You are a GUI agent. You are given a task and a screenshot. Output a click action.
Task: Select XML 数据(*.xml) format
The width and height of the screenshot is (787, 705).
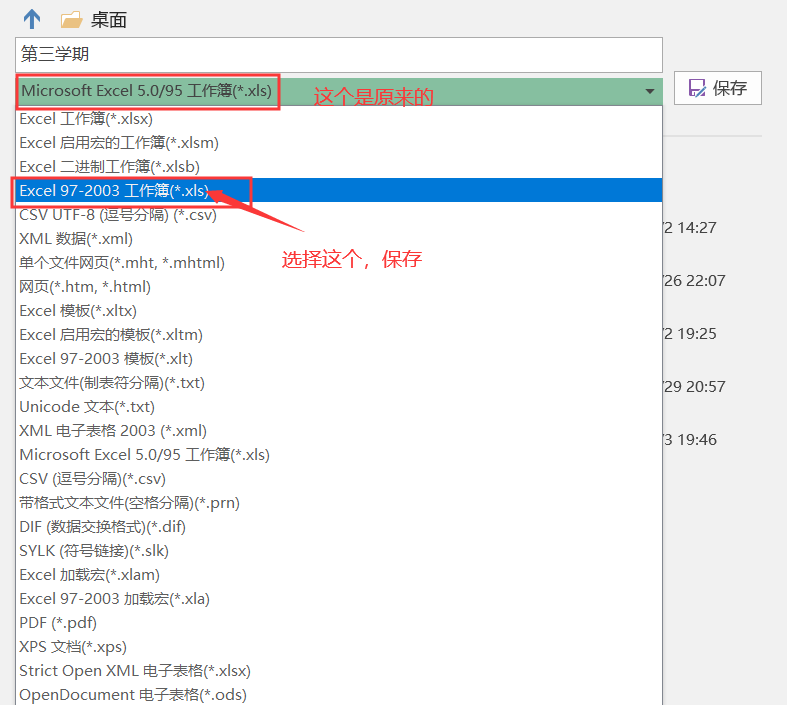[x=339, y=239]
